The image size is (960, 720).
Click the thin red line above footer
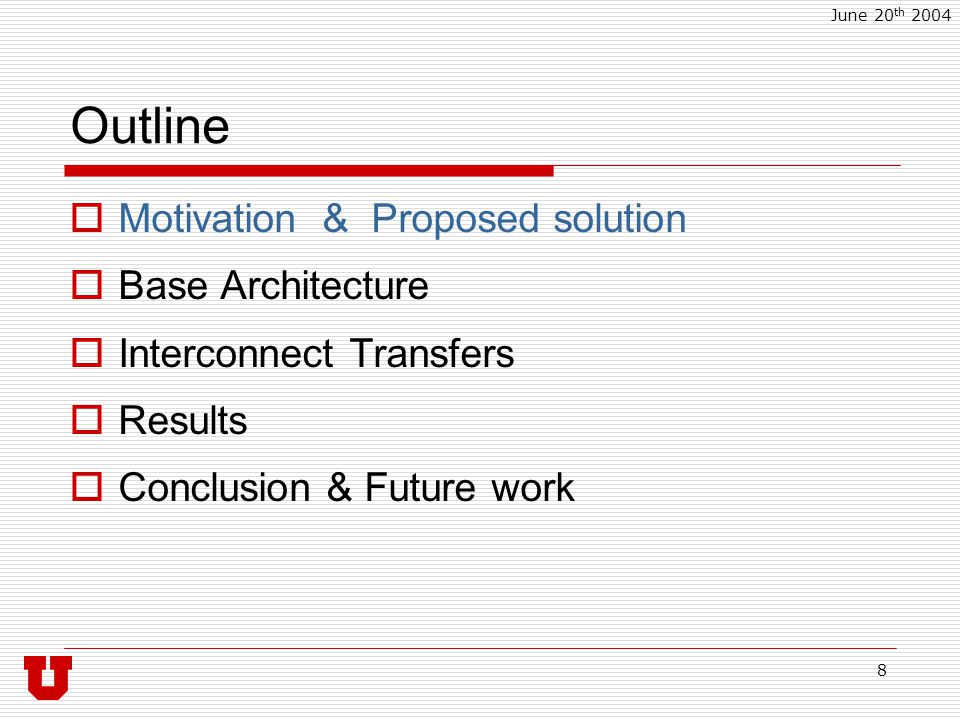click(x=481, y=648)
